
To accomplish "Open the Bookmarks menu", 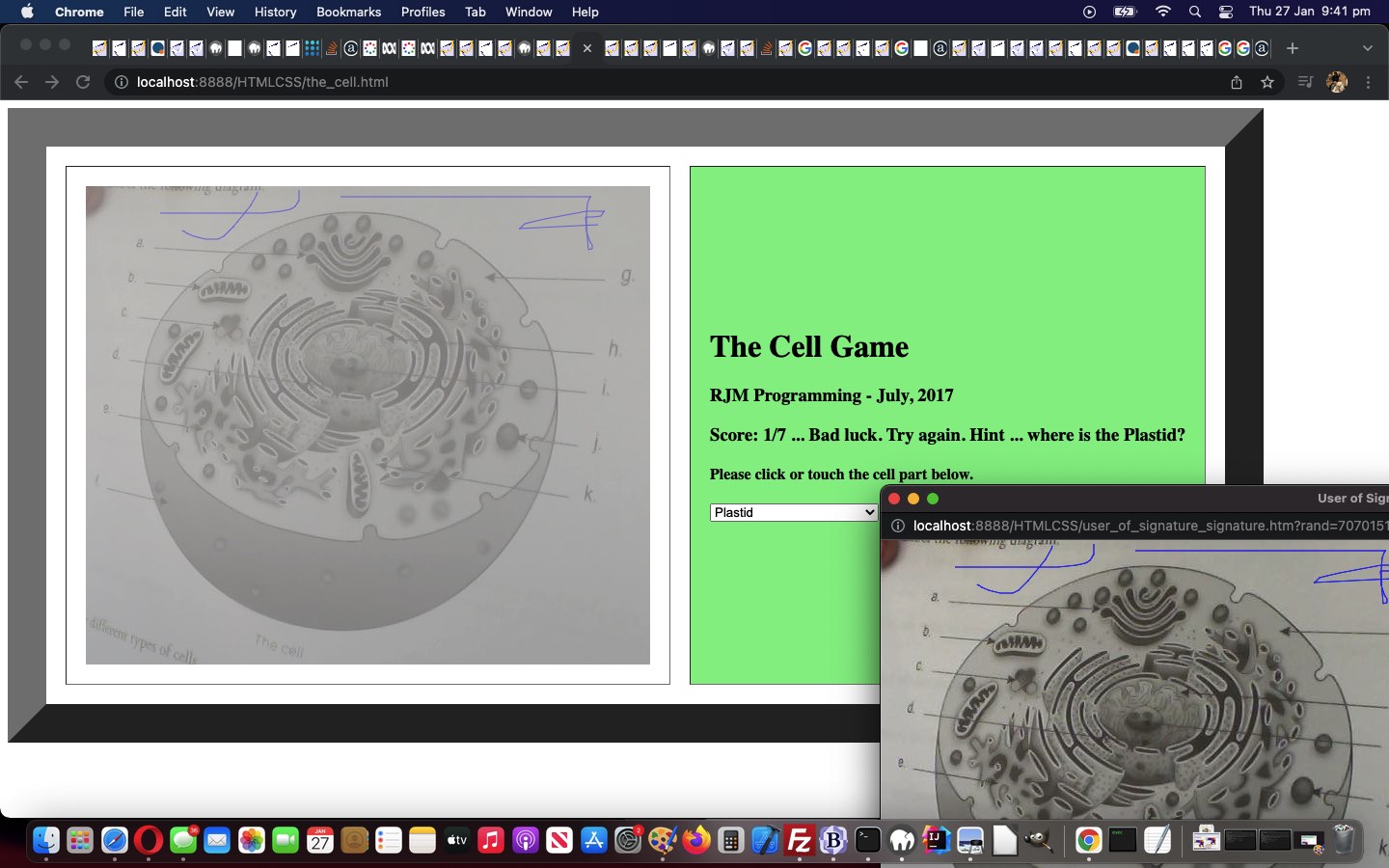I will pyautogui.click(x=348, y=12).
